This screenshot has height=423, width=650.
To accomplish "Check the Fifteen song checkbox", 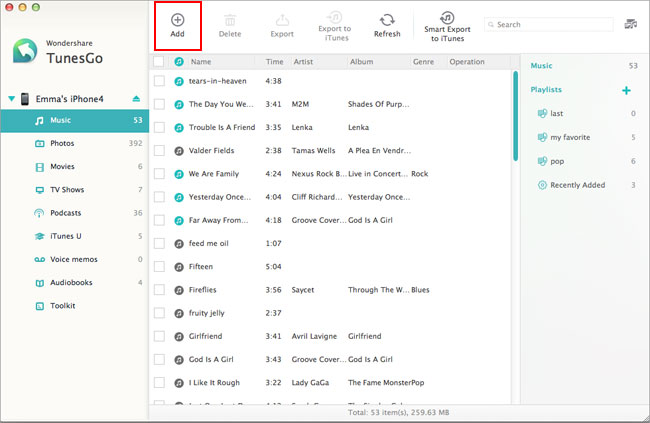I will [x=159, y=267].
